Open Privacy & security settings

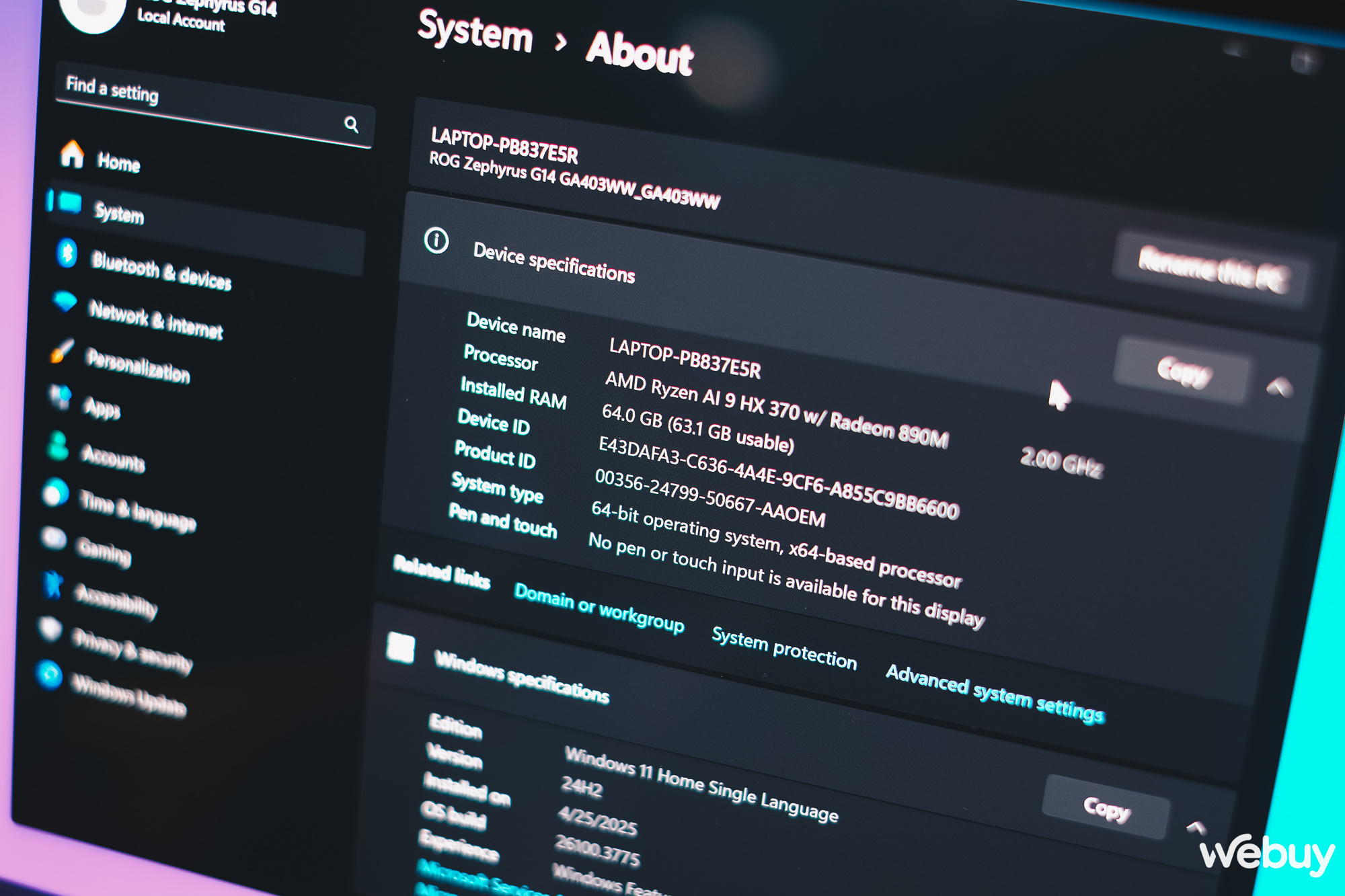(x=132, y=651)
